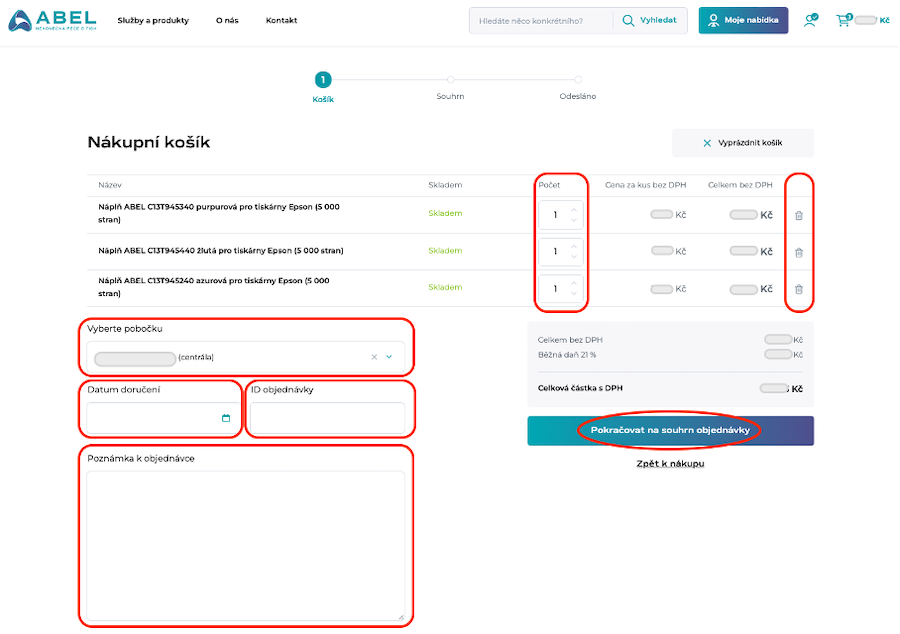Increase quantity of the azurová cartridge
Image resolution: width=900 pixels, height=634 pixels.
tap(574, 283)
